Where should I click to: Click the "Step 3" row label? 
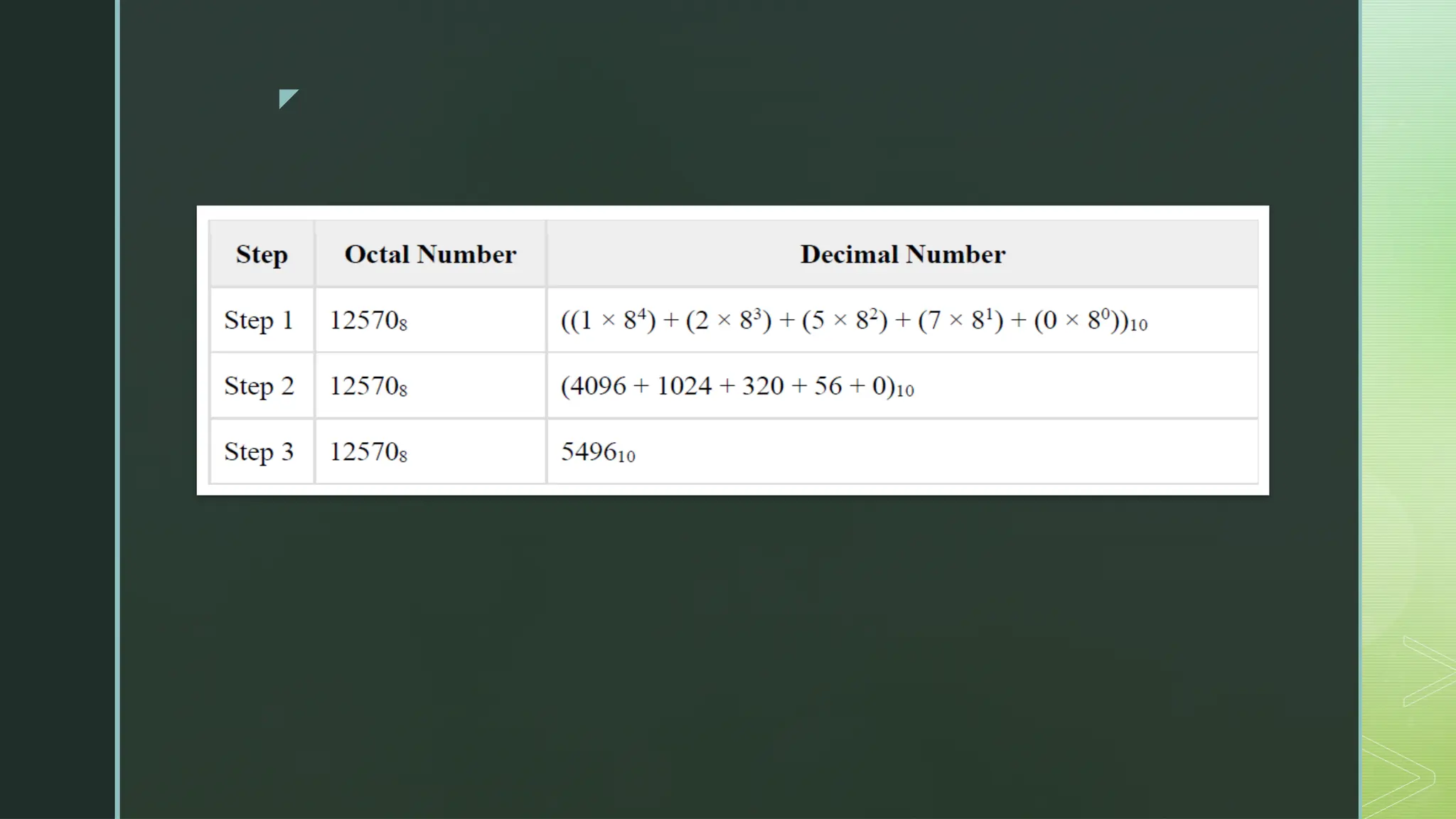(x=259, y=452)
